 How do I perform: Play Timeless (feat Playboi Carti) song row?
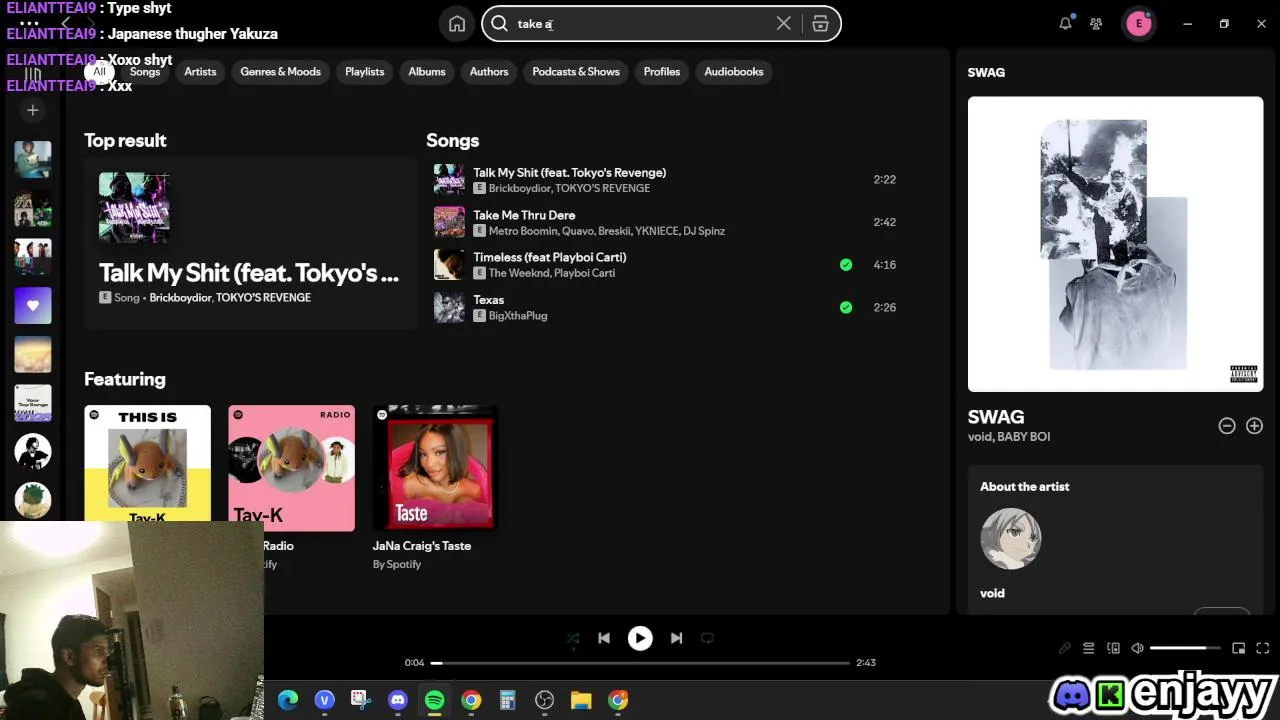665,265
